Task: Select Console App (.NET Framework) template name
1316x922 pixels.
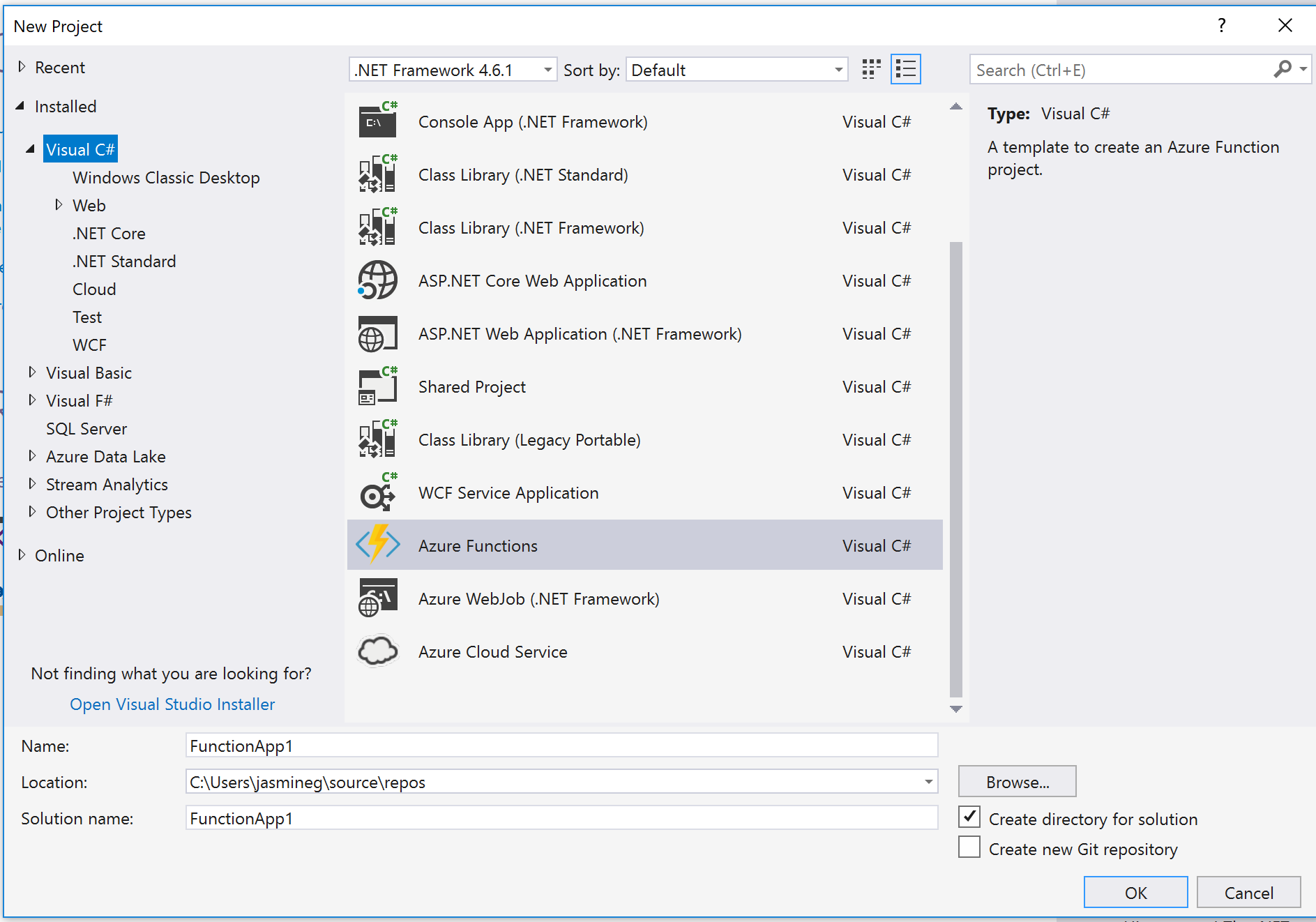Action: [533, 122]
